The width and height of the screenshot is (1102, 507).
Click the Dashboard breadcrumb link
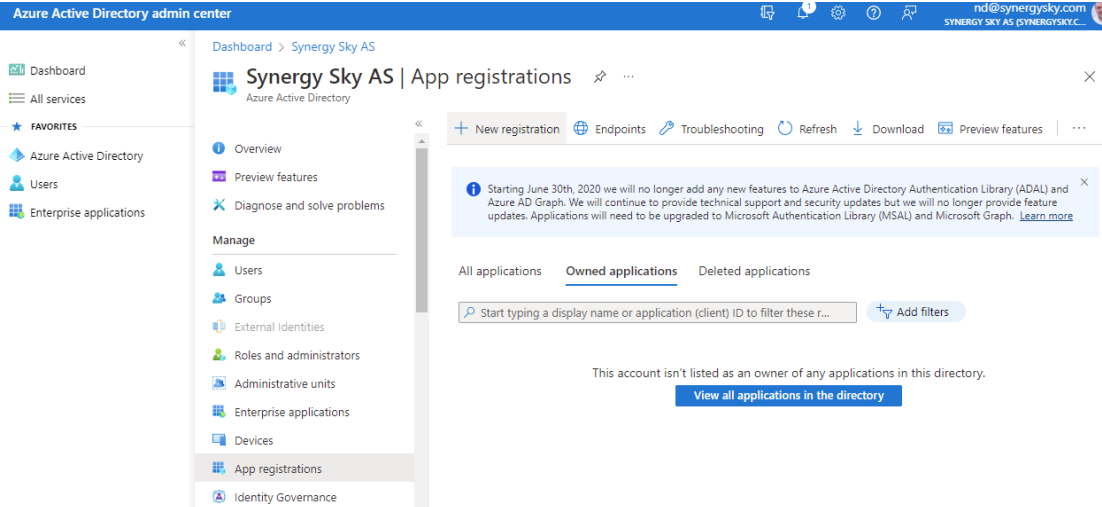click(242, 46)
